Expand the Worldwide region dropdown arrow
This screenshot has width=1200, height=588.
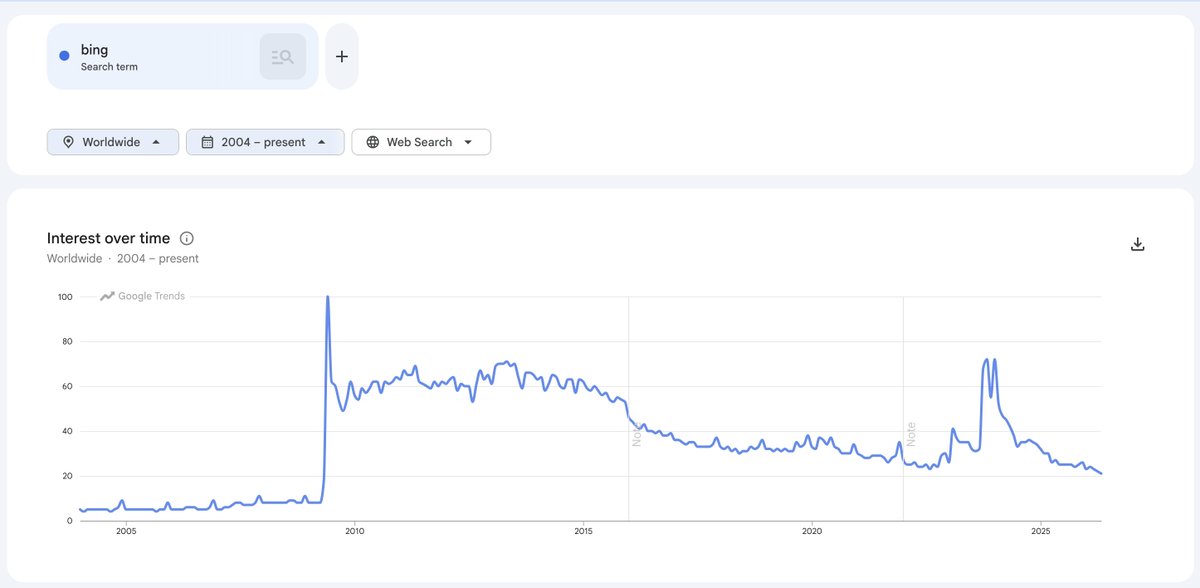tap(156, 142)
